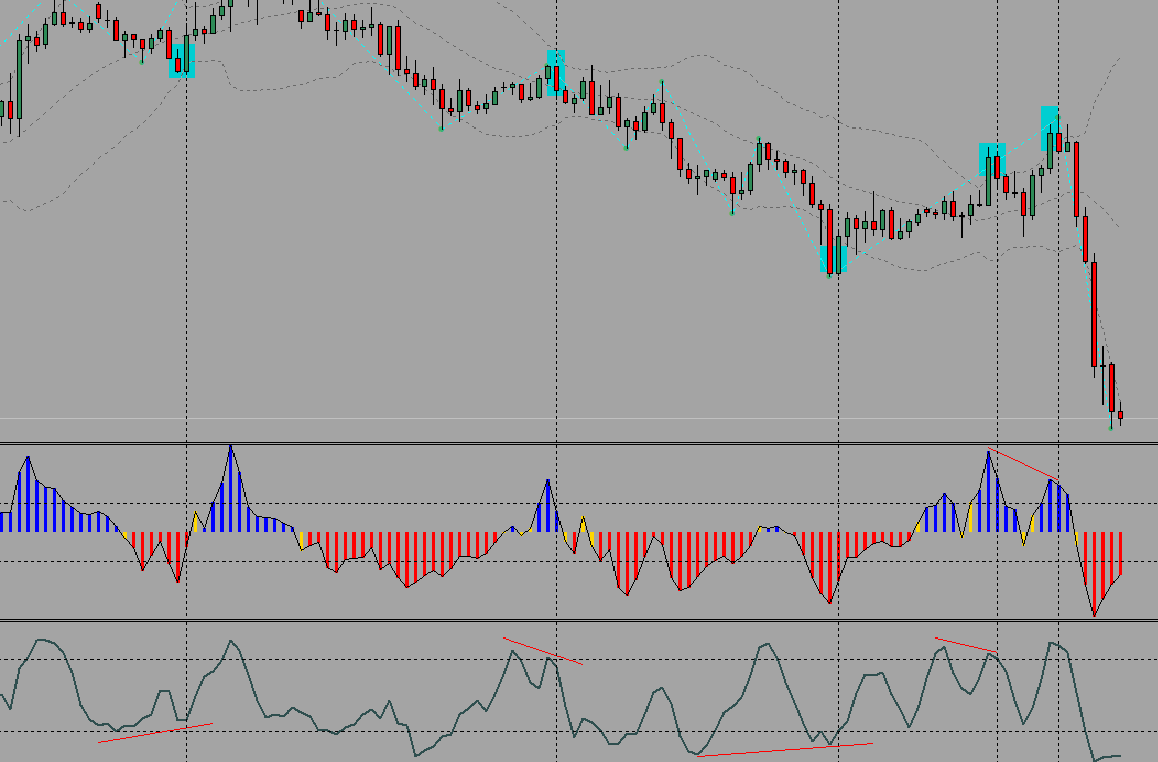Select the rightmost cyan highlight box at the final peak

(x=1049, y=128)
